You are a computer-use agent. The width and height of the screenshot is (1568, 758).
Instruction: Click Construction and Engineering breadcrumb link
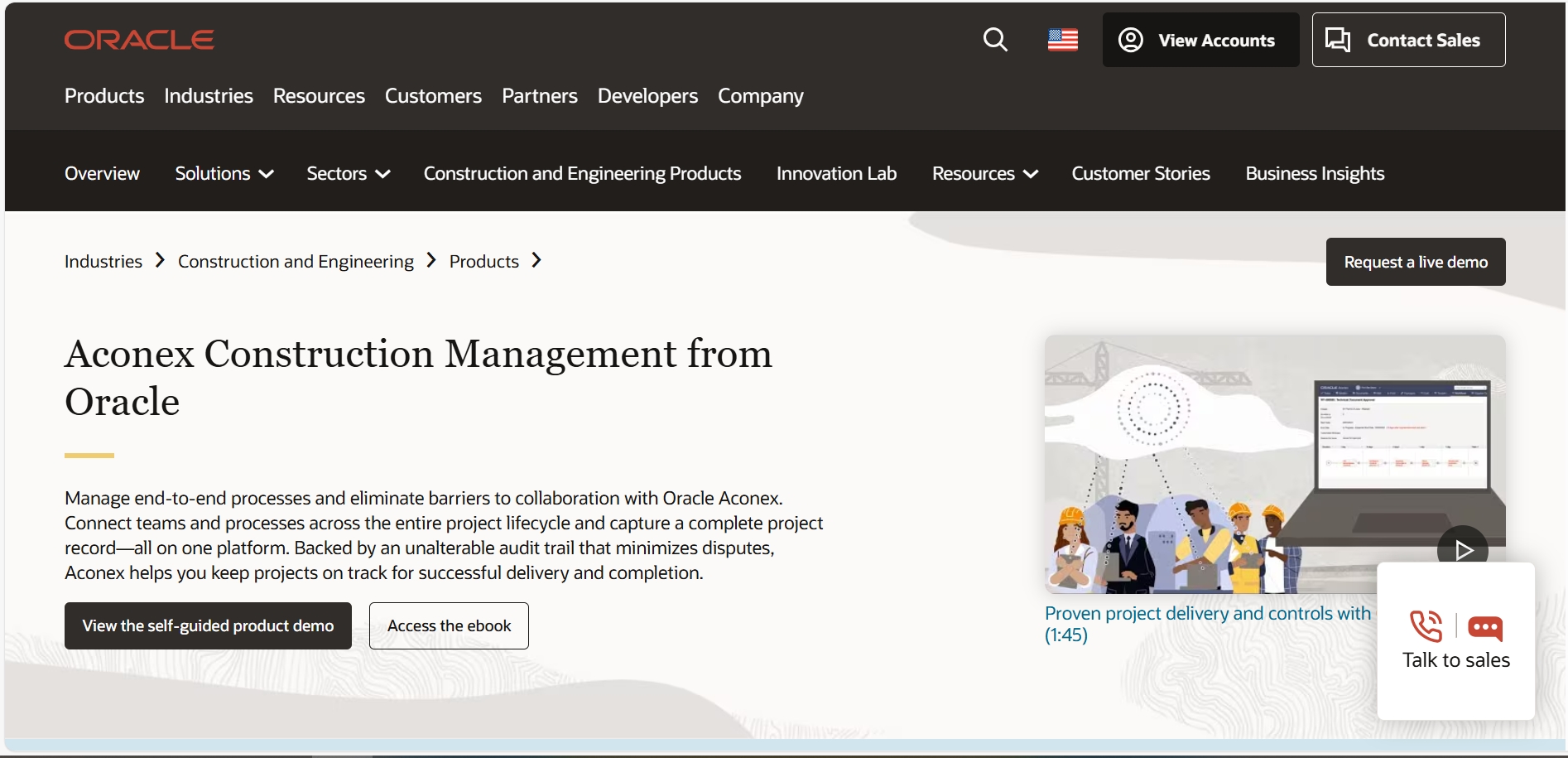tap(296, 261)
